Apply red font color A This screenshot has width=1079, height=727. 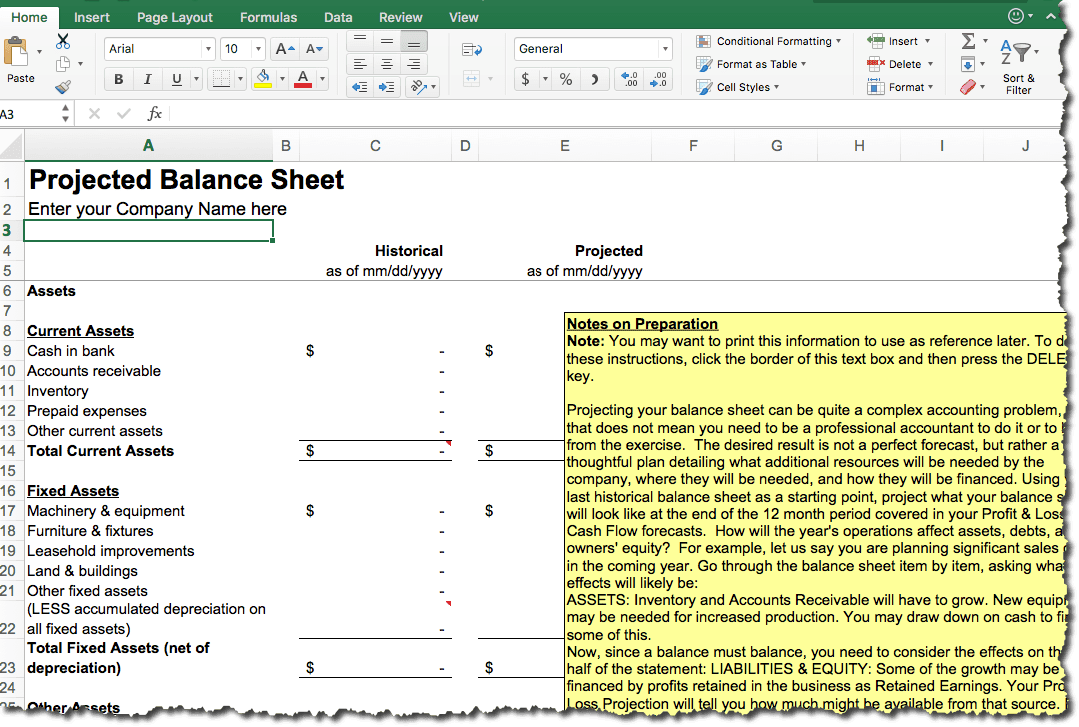pyautogui.click(x=303, y=79)
